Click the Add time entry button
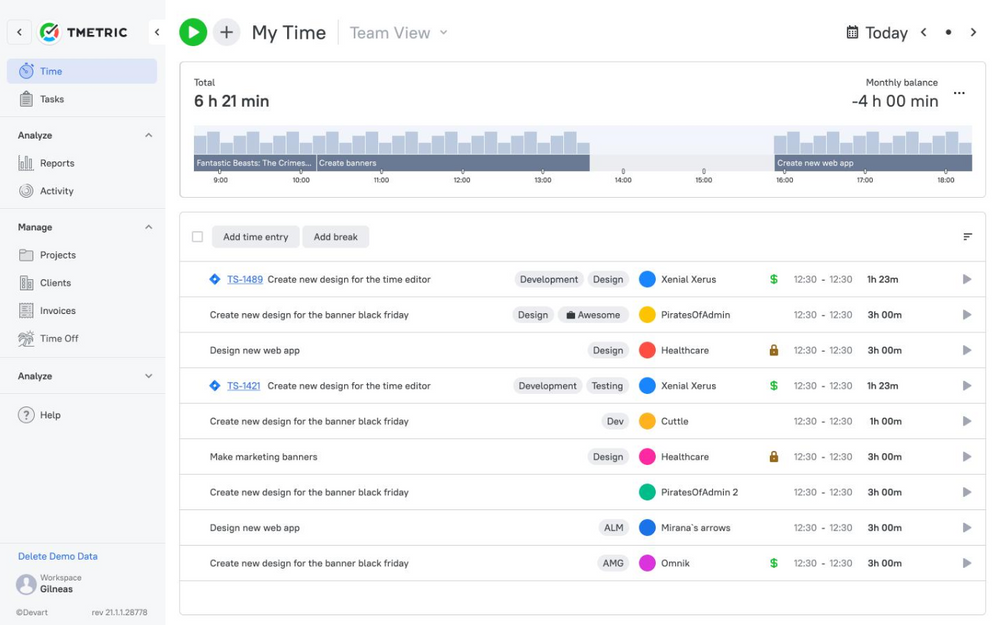The image size is (1000, 625). [255, 237]
